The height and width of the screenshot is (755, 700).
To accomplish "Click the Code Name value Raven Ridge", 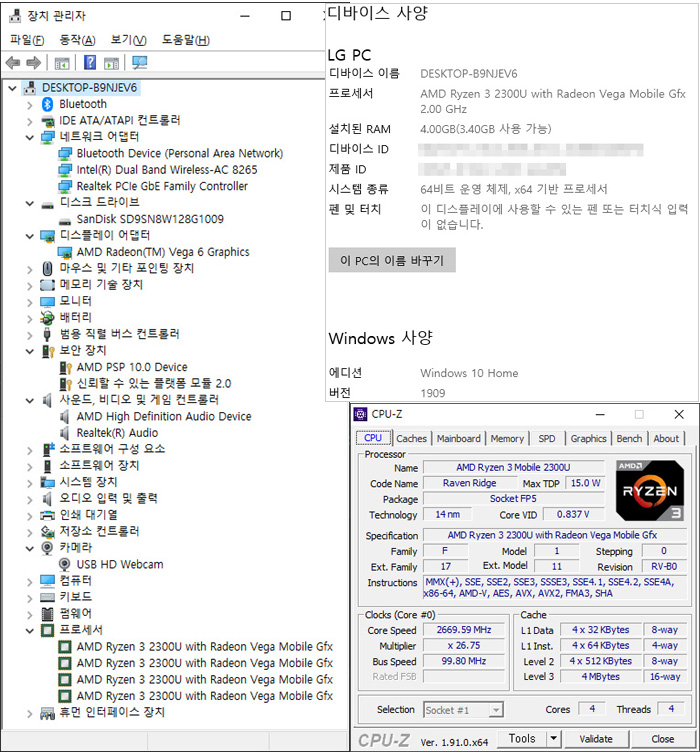I will click(469, 483).
